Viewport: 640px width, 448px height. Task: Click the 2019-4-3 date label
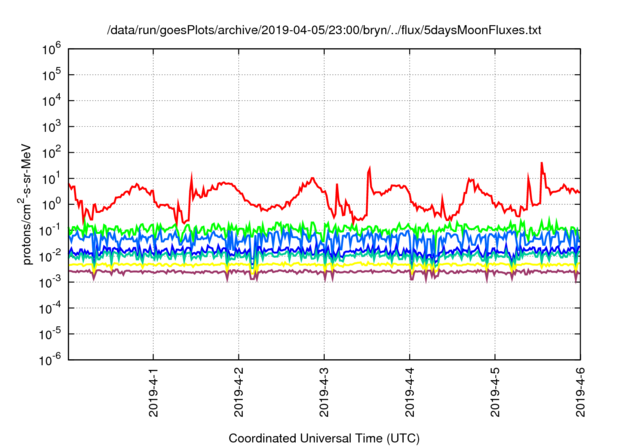tap(324, 393)
